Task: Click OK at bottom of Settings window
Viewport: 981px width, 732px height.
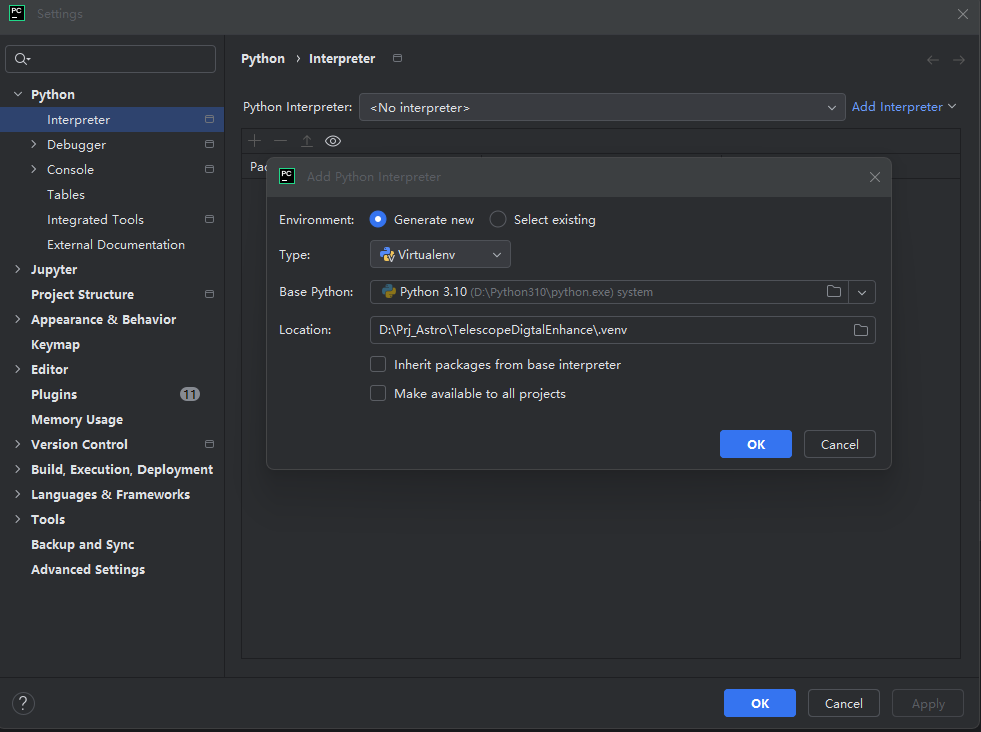Action: [x=760, y=703]
